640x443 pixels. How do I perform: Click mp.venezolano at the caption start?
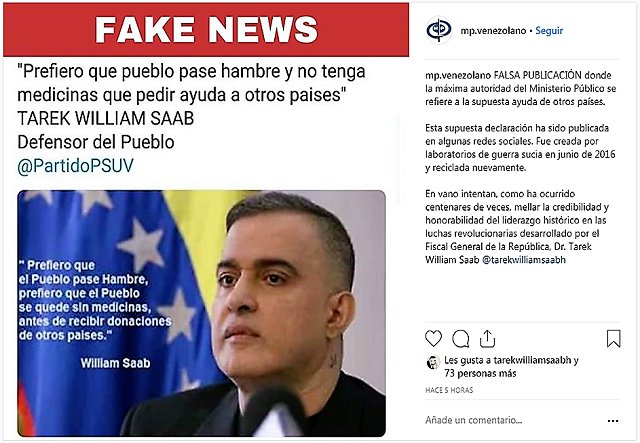[458, 75]
